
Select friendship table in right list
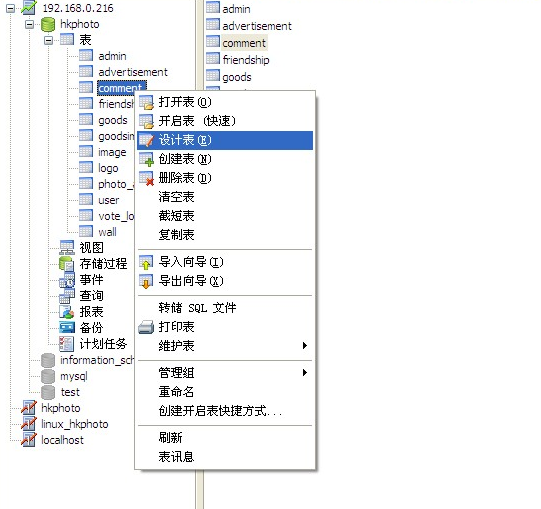[246, 60]
